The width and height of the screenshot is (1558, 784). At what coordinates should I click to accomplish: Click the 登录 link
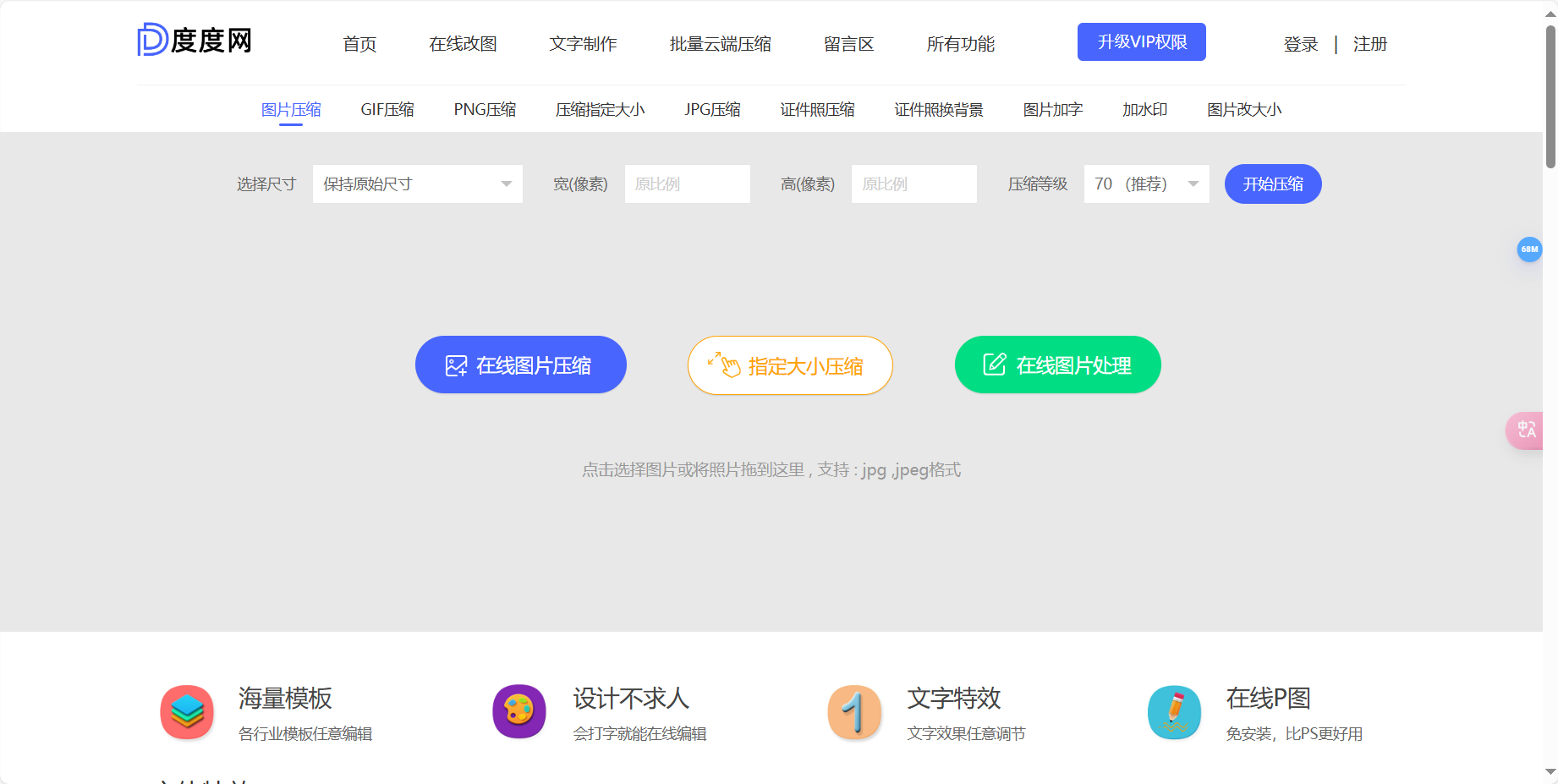(x=1300, y=44)
